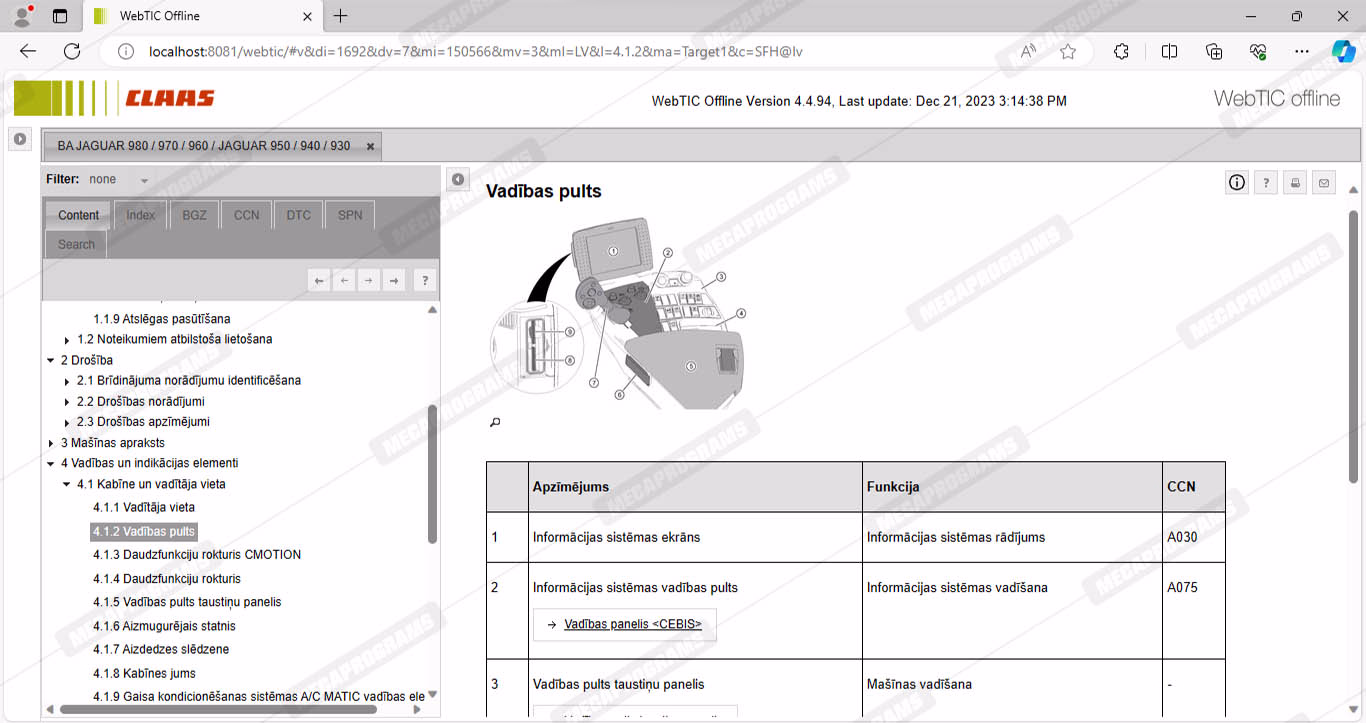Switch to the Index tab

(140, 215)
